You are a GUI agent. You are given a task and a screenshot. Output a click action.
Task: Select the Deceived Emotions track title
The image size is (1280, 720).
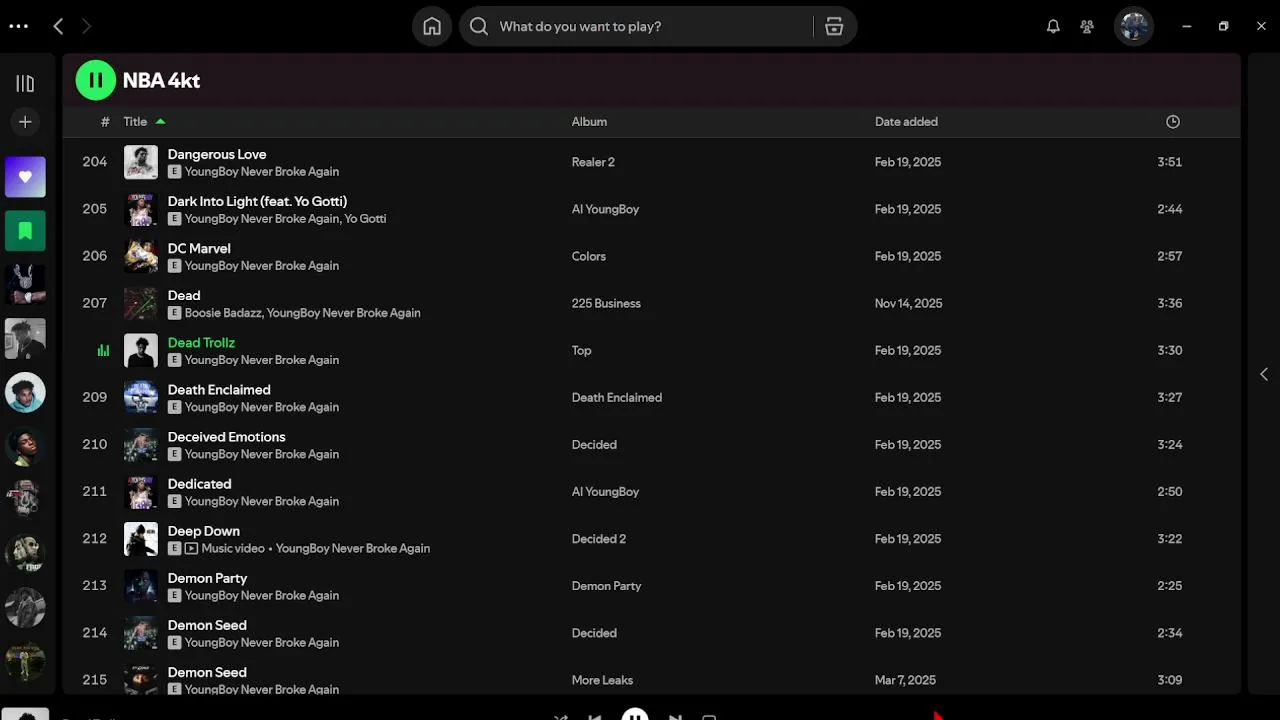pyautogui.click(x=226, y=436)
